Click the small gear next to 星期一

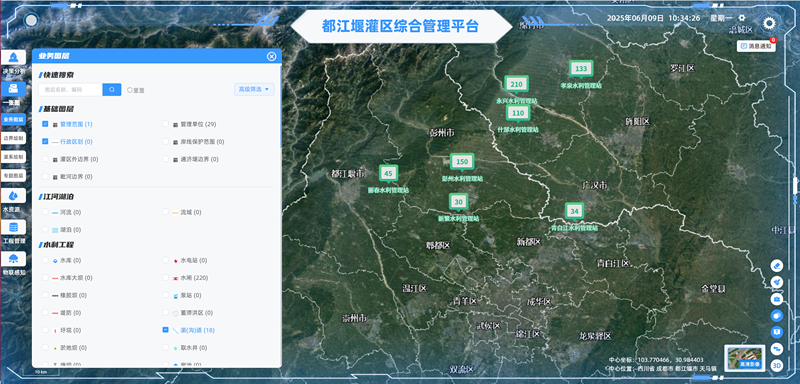[x=742, y=18]
